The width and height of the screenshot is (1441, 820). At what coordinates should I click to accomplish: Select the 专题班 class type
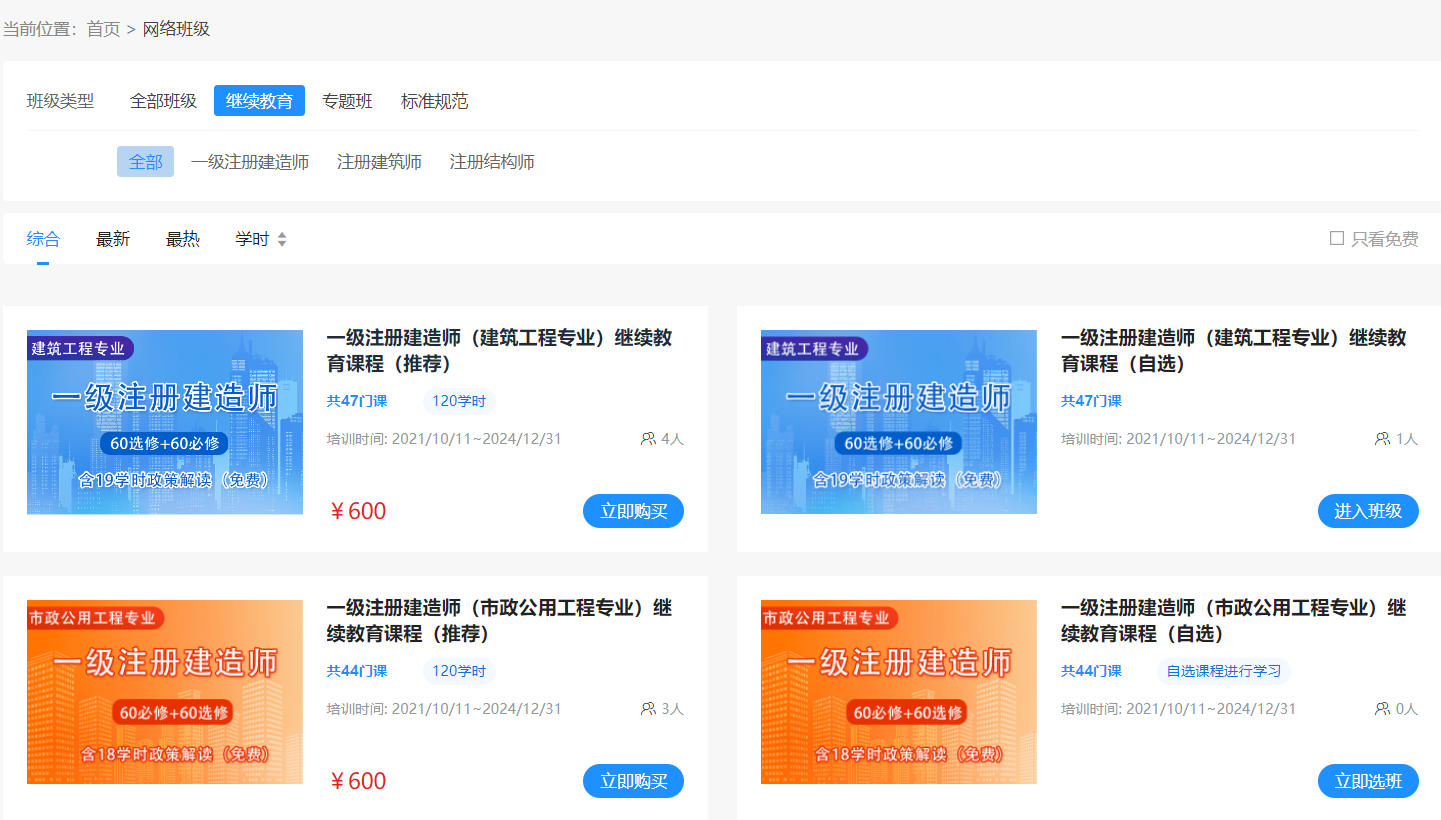pyautogui.click(x=347, y=101)
